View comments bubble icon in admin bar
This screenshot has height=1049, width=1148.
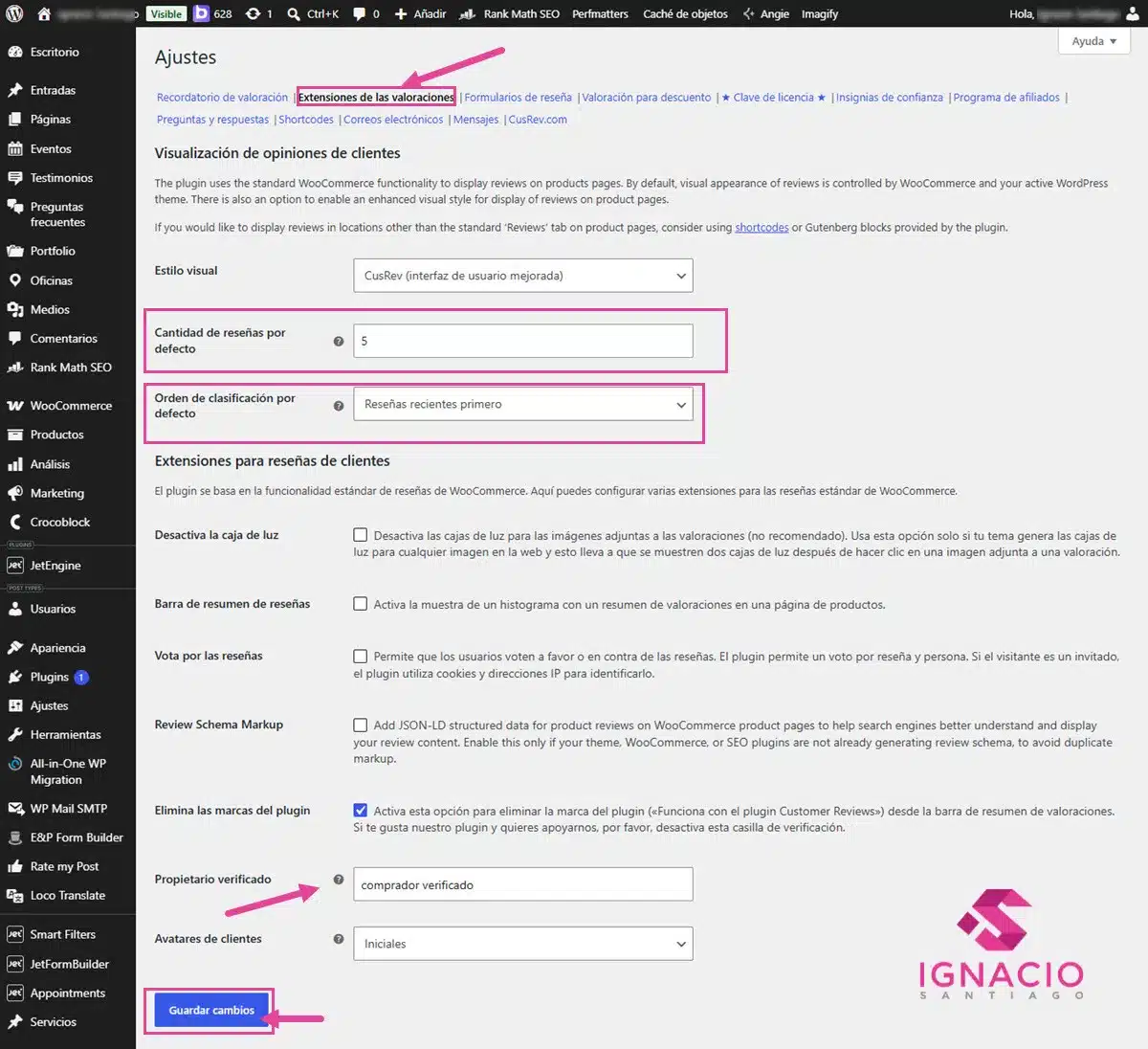tap(359, 13)
